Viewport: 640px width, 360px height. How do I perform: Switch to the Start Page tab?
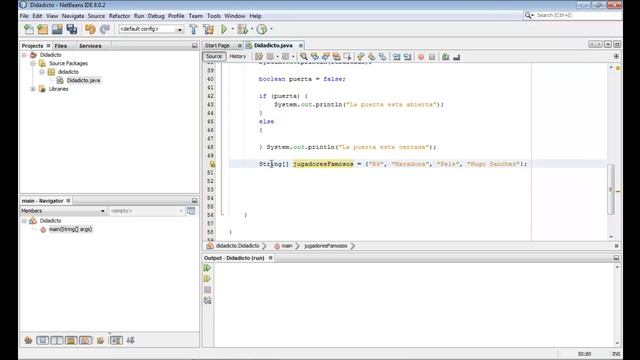click(x=217, y=45)
